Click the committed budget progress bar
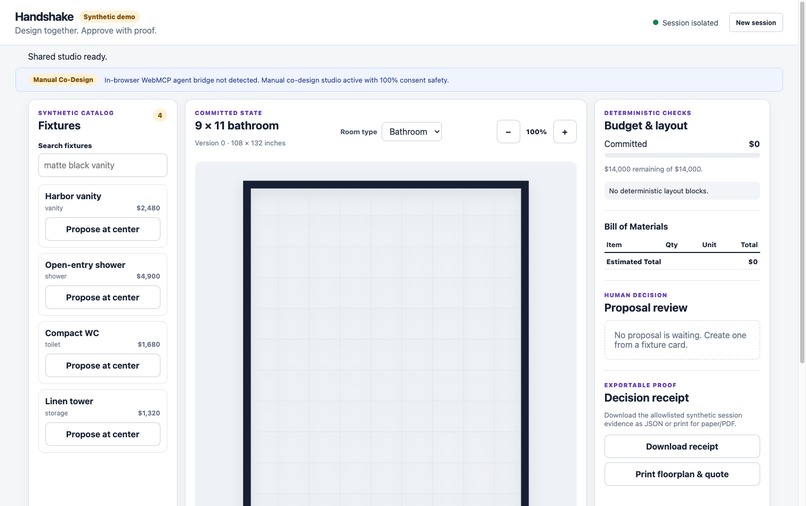806x506 pixels. tap(682, 155)
